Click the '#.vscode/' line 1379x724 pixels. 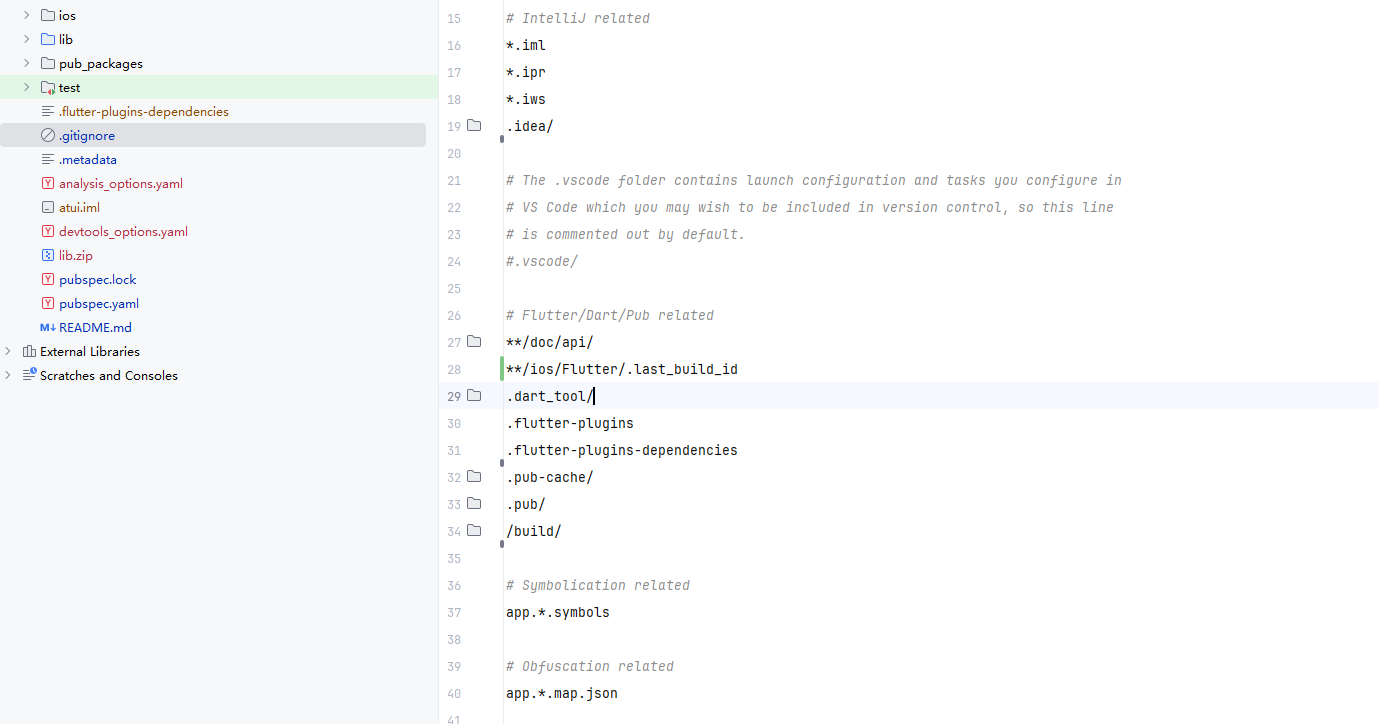point(542,261)
